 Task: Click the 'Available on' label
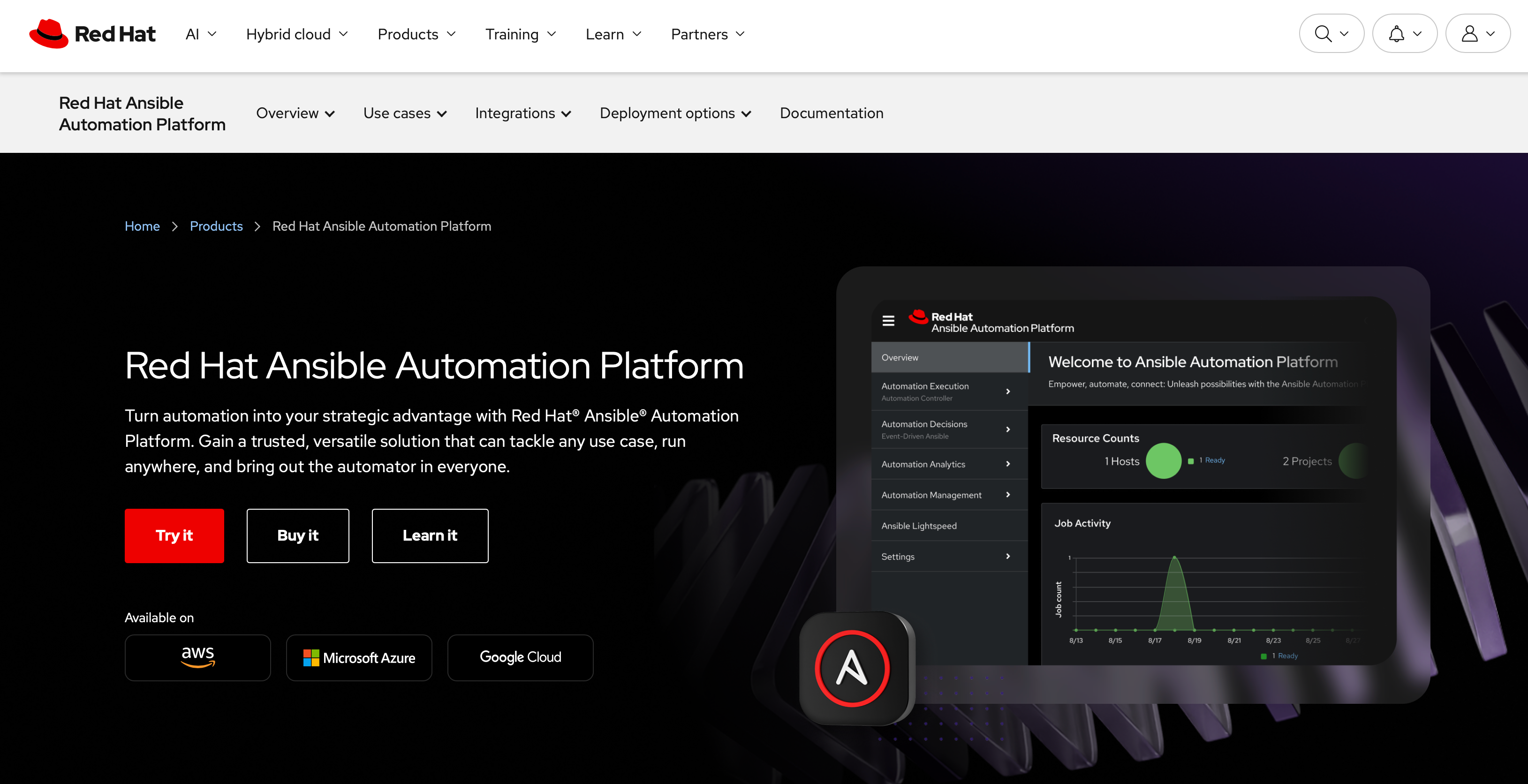click(159, 618)
